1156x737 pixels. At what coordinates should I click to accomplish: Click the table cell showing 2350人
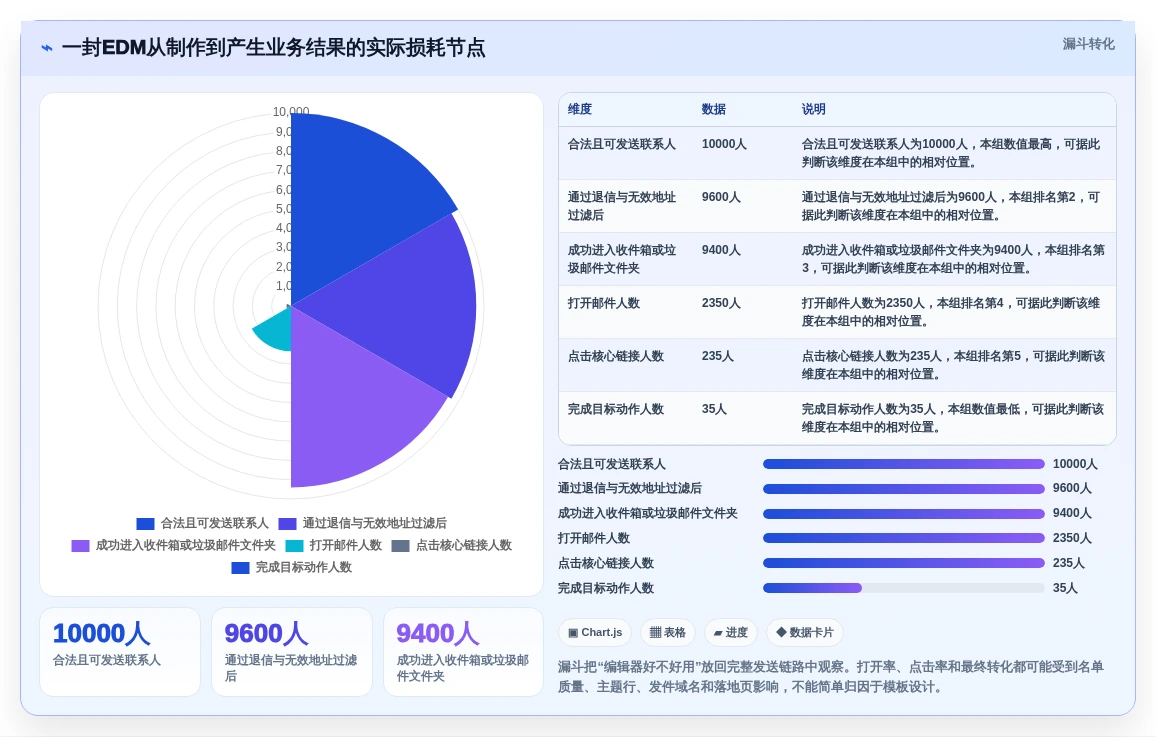coord(721,304)
